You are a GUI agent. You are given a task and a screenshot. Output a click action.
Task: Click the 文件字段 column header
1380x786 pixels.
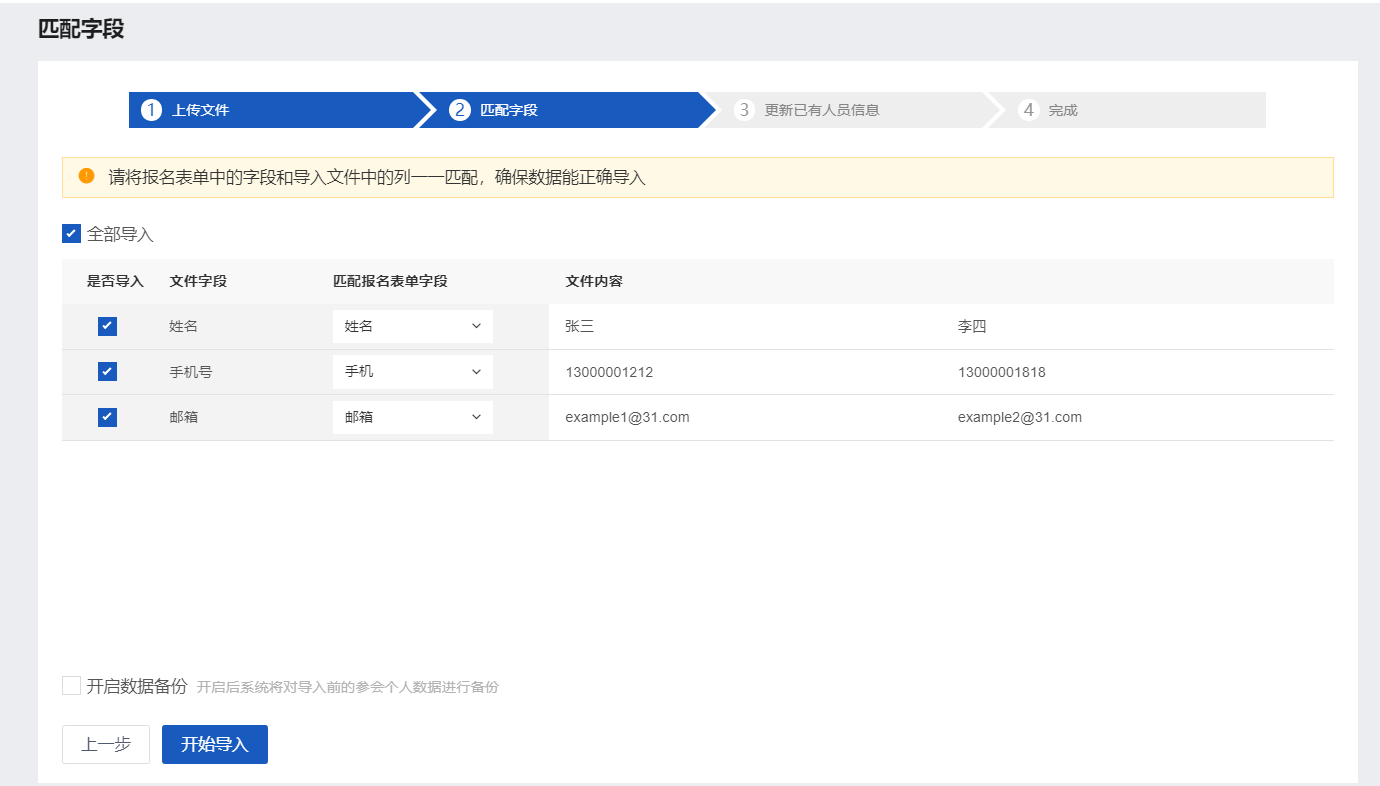(198, 281)
